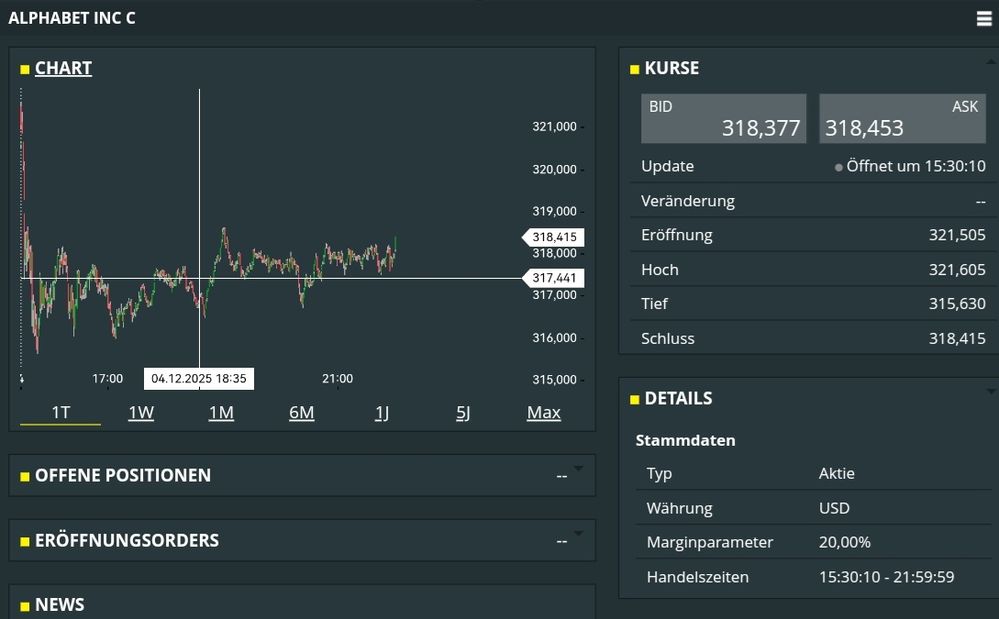Screen dimensions: 999x619
Task: Expand the OFFENE POSITIONEN panel arrow
Action: coord(579,469)
